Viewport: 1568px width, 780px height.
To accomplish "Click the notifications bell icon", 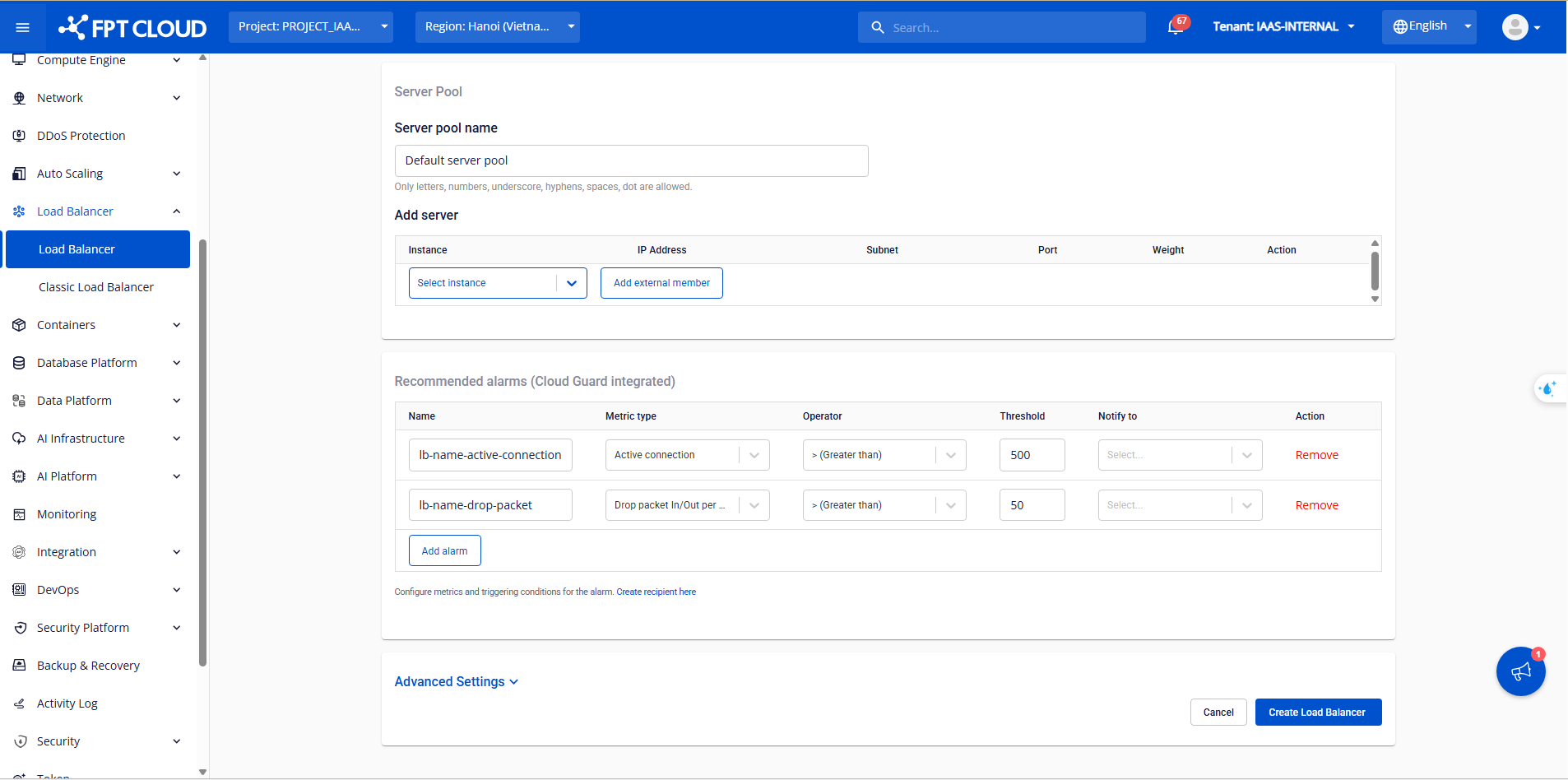I will coord(1176,27).
